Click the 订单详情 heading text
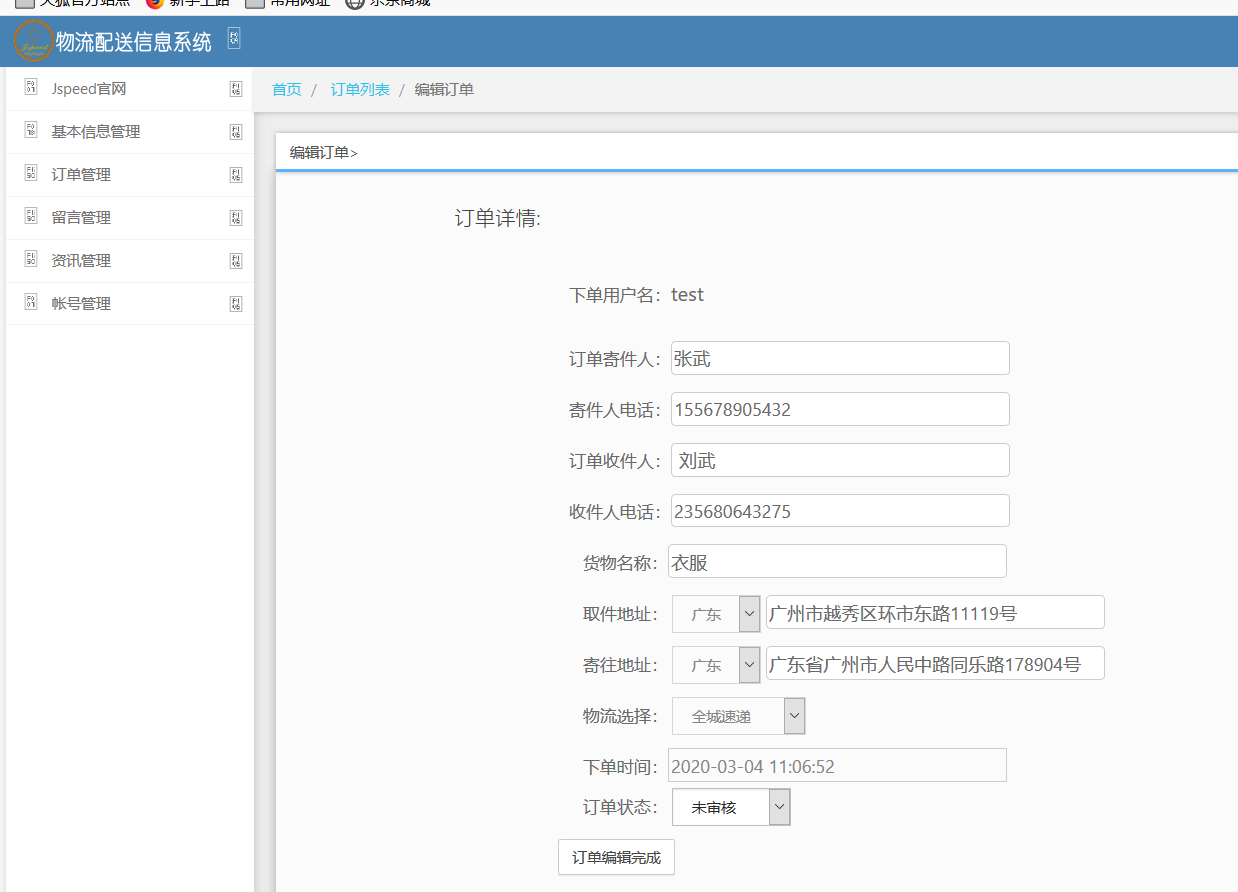Image resolution: width=1238 pixels, height=892 pixels. pos(498,218)
